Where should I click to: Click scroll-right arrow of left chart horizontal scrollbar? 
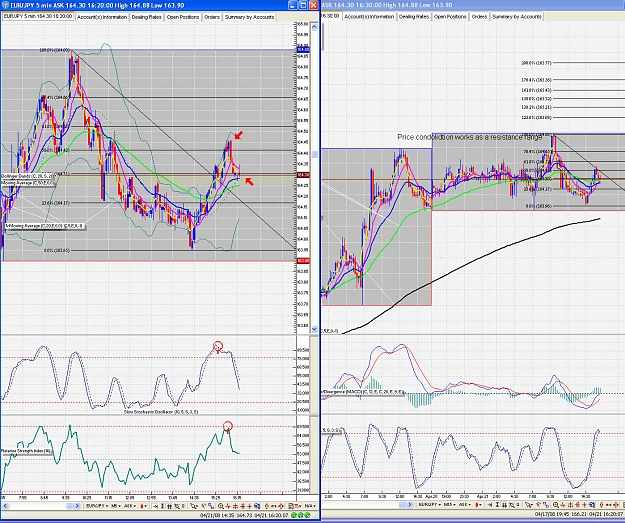(77, 506)
